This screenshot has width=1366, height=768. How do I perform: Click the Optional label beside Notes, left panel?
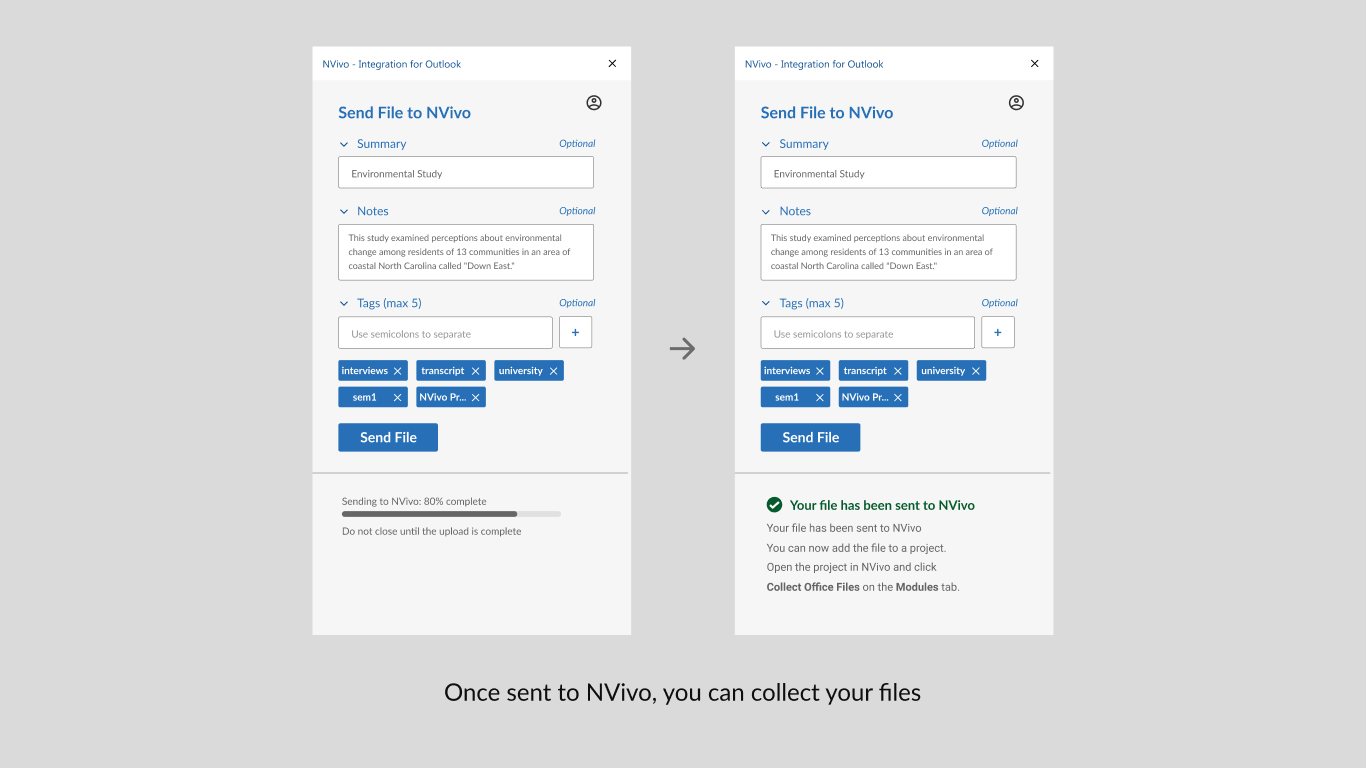tap(577, 211)
